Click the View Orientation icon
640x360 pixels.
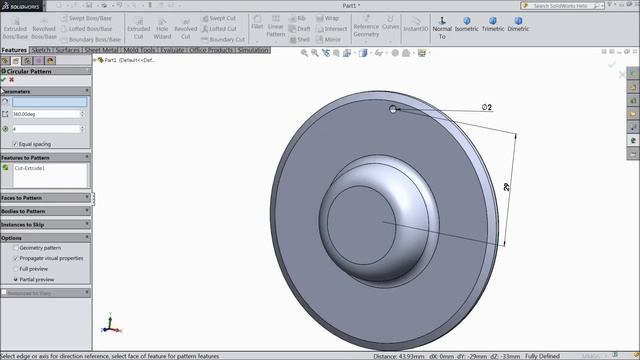(347, 53)
